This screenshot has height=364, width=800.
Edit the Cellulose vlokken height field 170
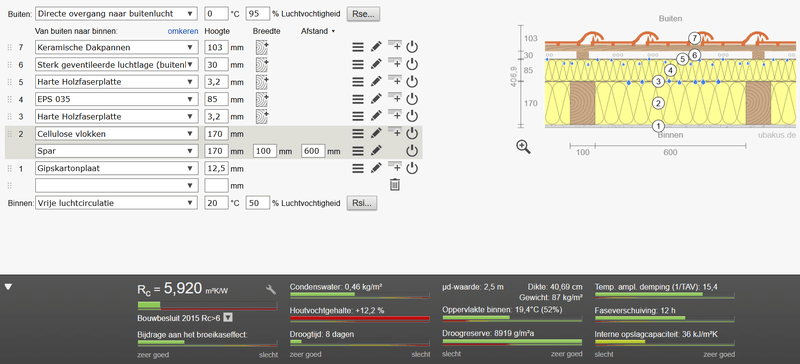tap(216, 134)
